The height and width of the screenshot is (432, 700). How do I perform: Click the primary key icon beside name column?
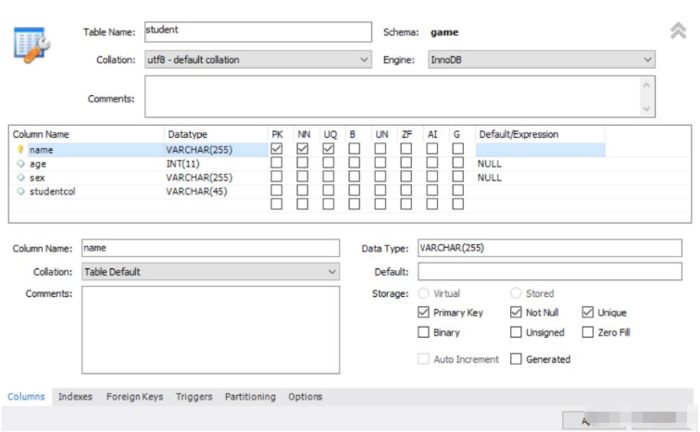pos(20,150)
